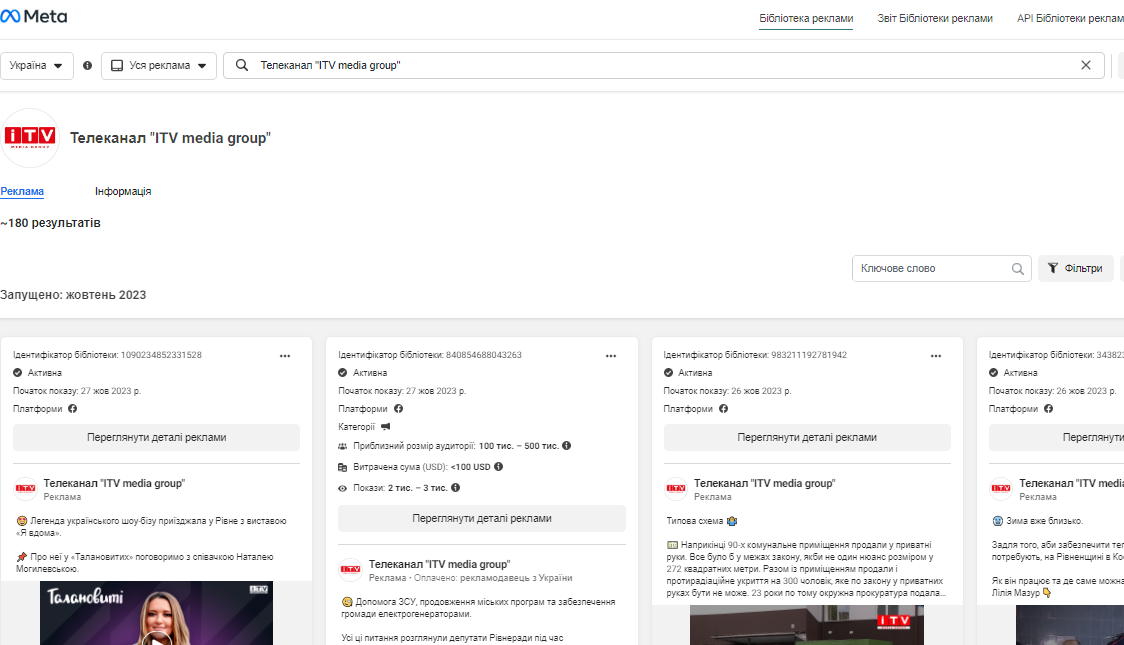The height and width of the screenshot is (645, 1124).
Task: Click the ITV avatar in the second ad post
Action: pyautogui.click(x=351, y=570)
